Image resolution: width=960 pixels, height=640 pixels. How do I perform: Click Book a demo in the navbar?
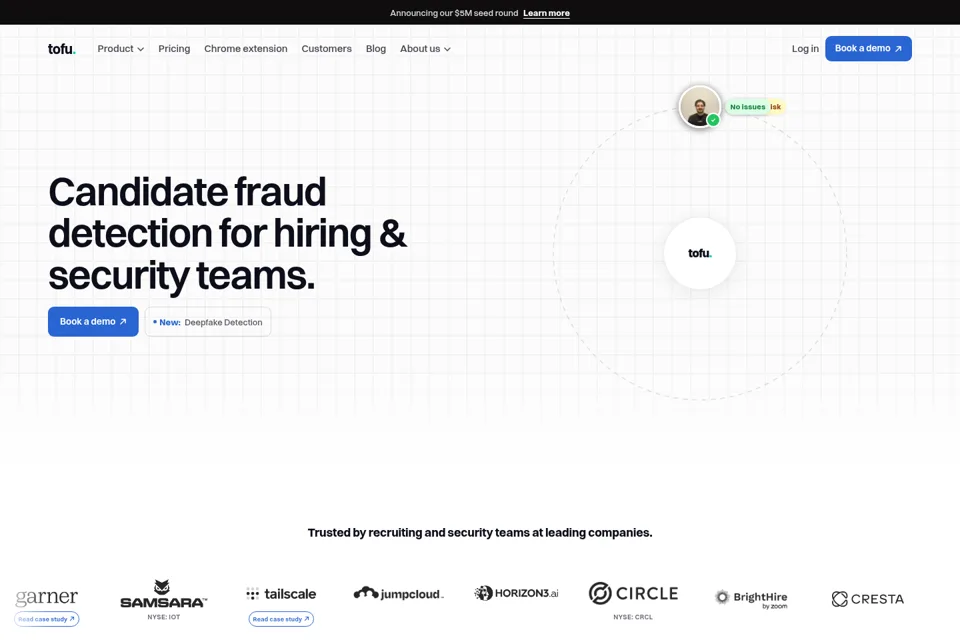(x=868, y=48)
